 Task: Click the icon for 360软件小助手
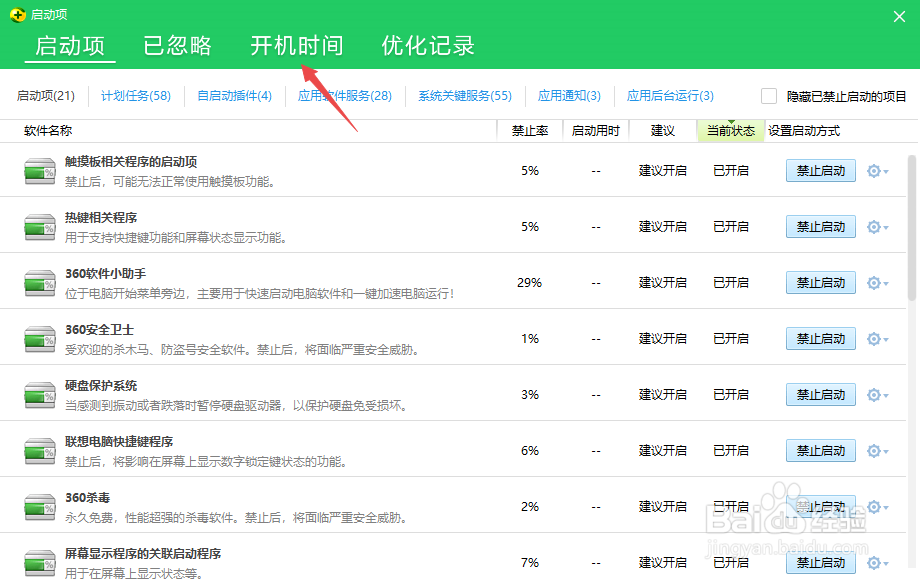pyautogui.click(x=40, y=283)
